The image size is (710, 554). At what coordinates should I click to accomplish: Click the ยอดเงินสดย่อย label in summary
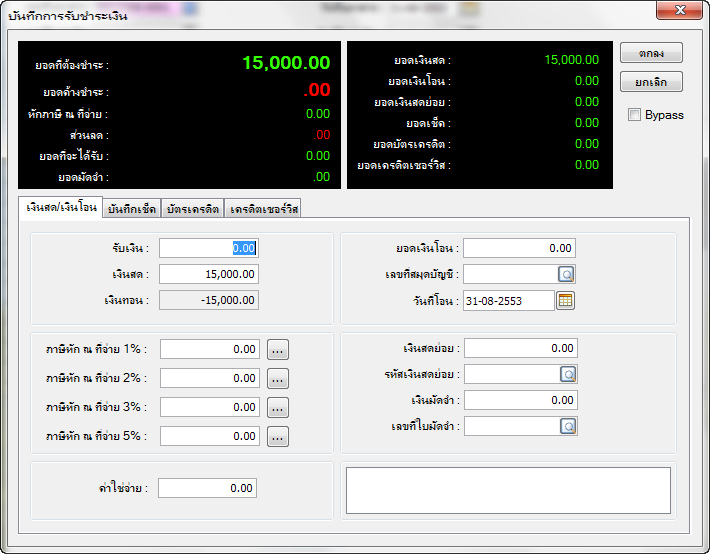pos(412,102)
